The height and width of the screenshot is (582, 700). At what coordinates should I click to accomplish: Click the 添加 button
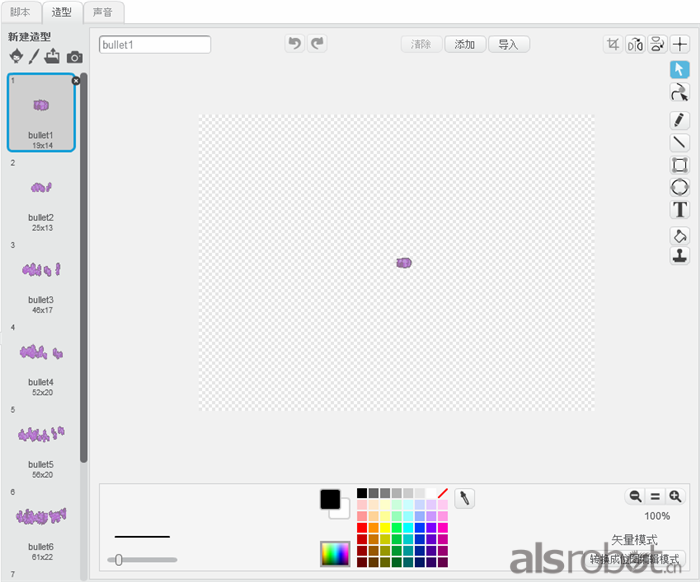[x=465, y=44]
